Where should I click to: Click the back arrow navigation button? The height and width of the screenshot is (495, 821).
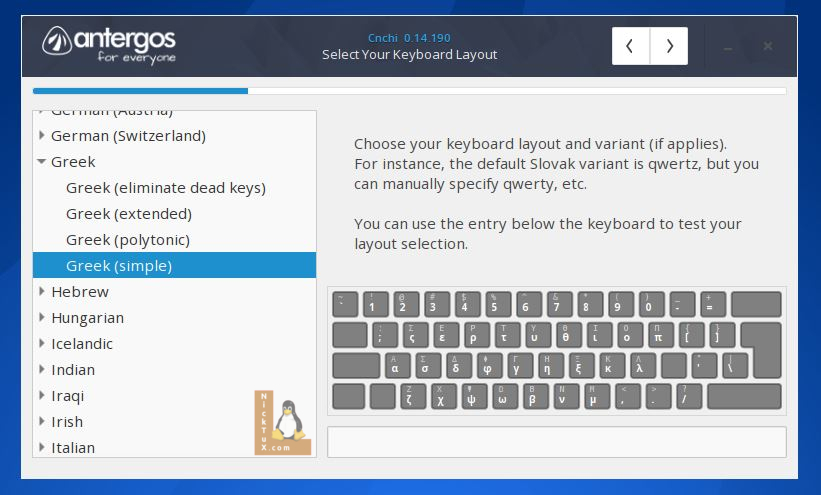(x=630, y=46)
